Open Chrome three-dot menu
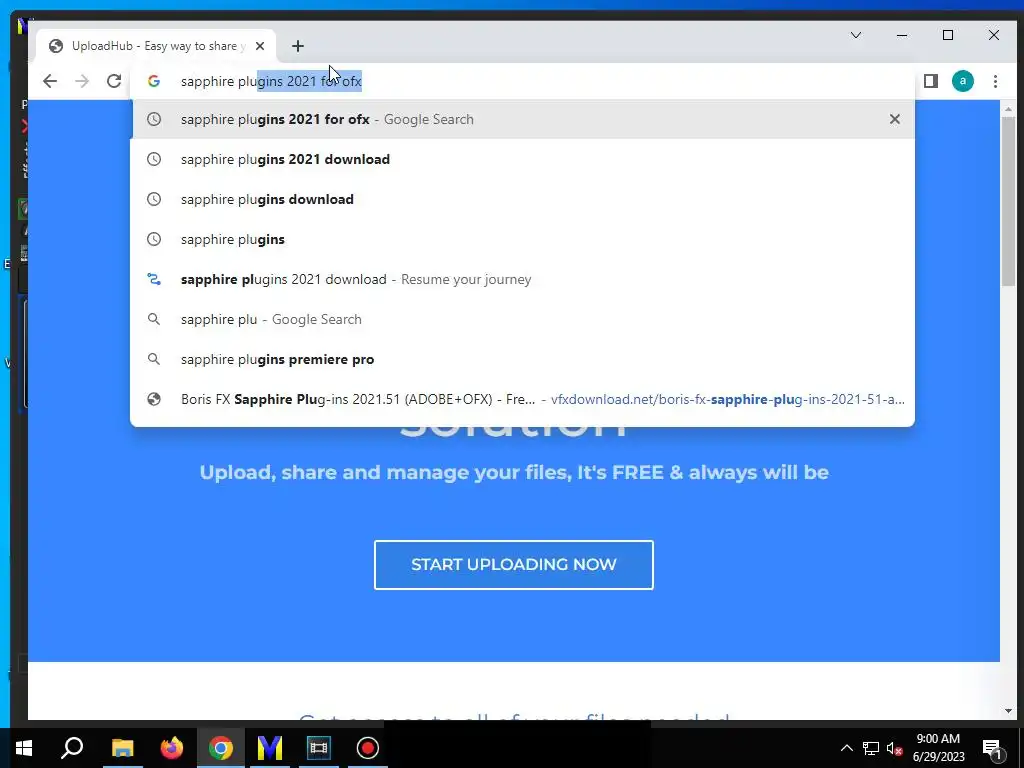Viewport: 1024px width, 768px height. click(995, 81)
